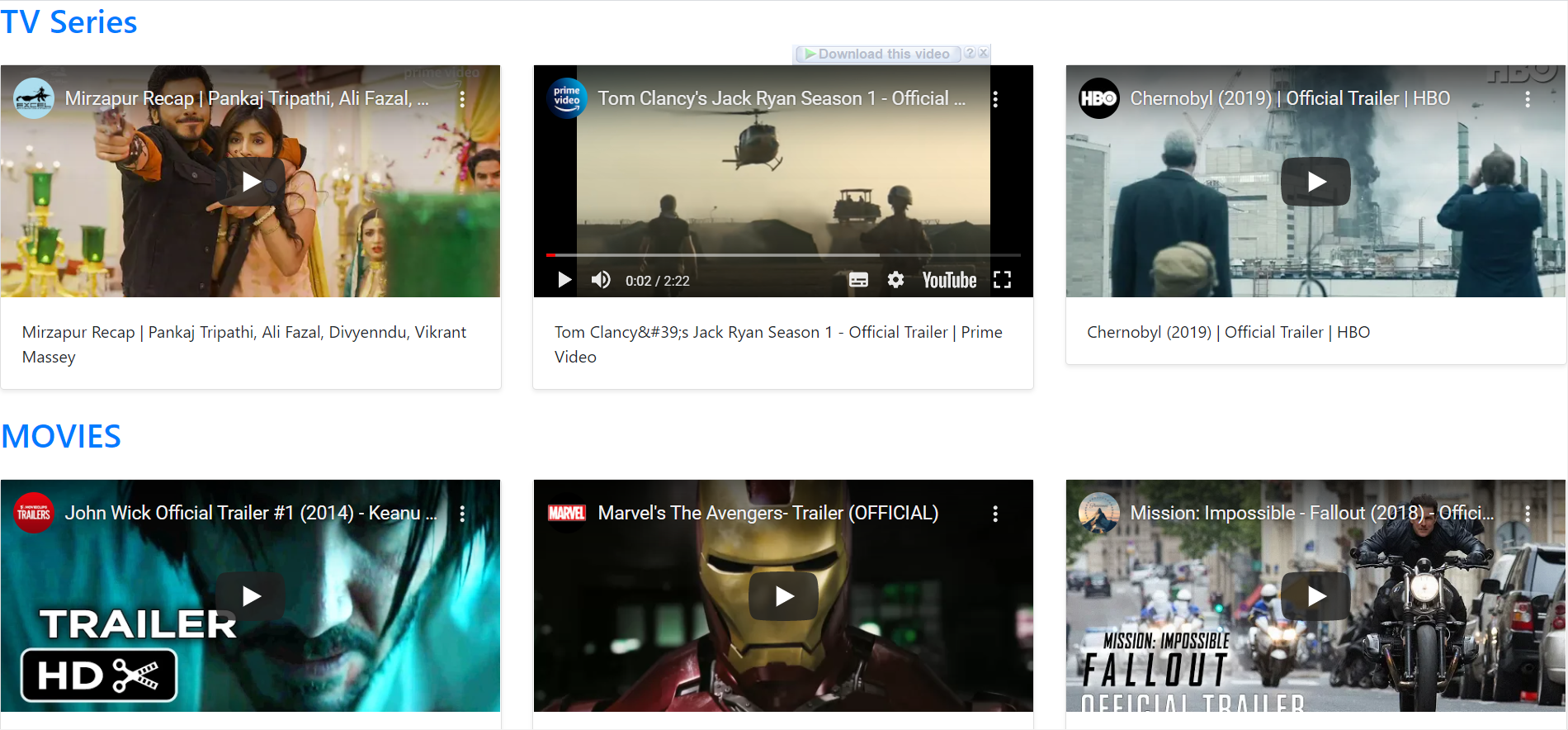Seek on the Jack Ryan video progress bar
This screenshot has width=1568, height=730.
coord(783,255)
